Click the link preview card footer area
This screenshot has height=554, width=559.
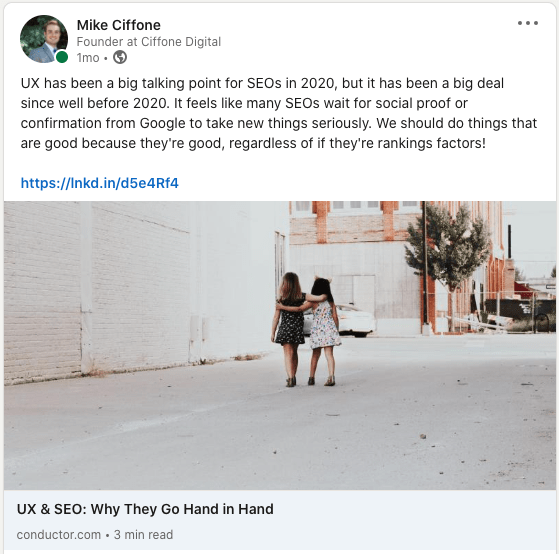(x=280, y=520)
